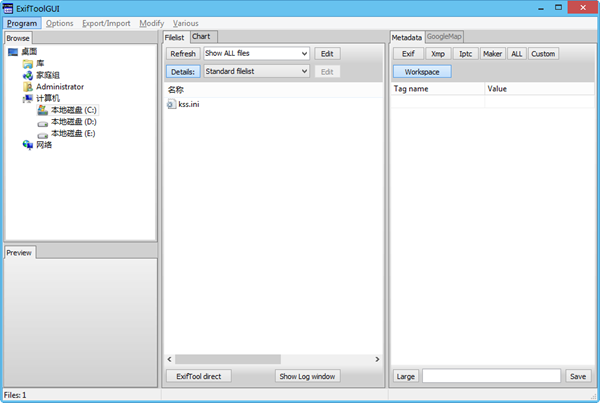Viewport: 600px width, 403px height.
Task: Select the kss.ini file name
Action: [x=189, y=104]
